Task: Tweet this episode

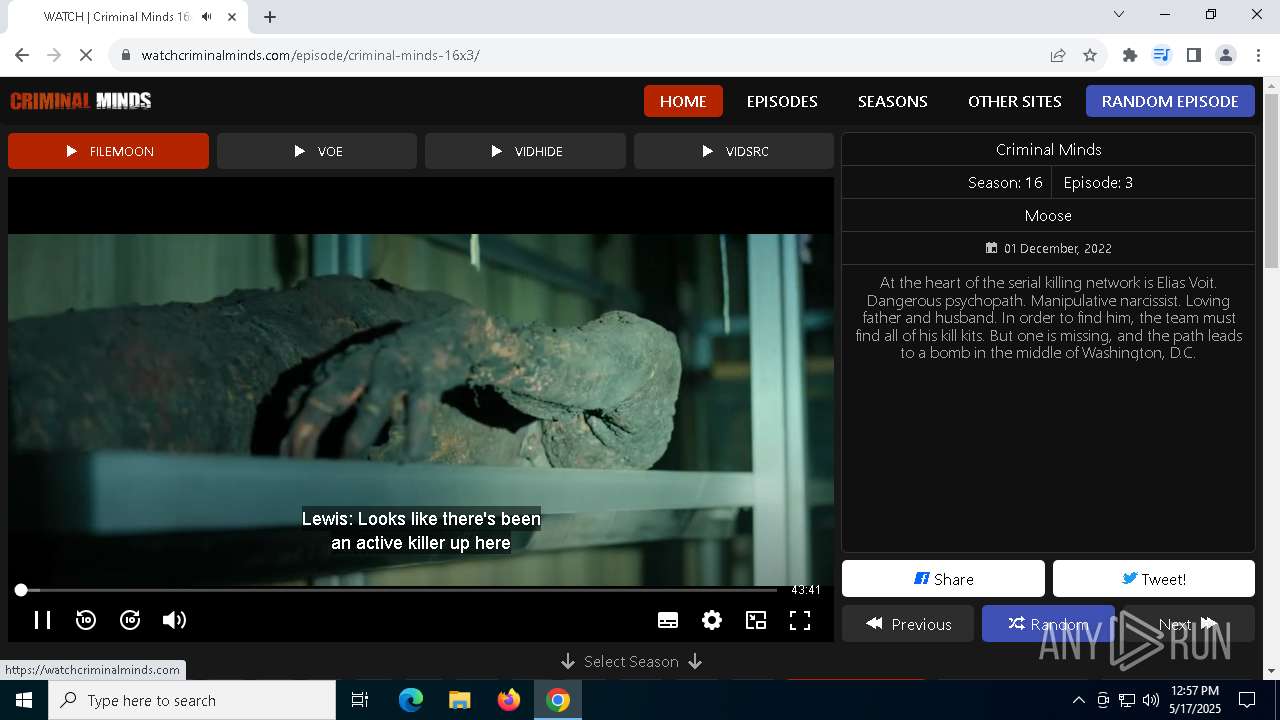Action: 1154,579
